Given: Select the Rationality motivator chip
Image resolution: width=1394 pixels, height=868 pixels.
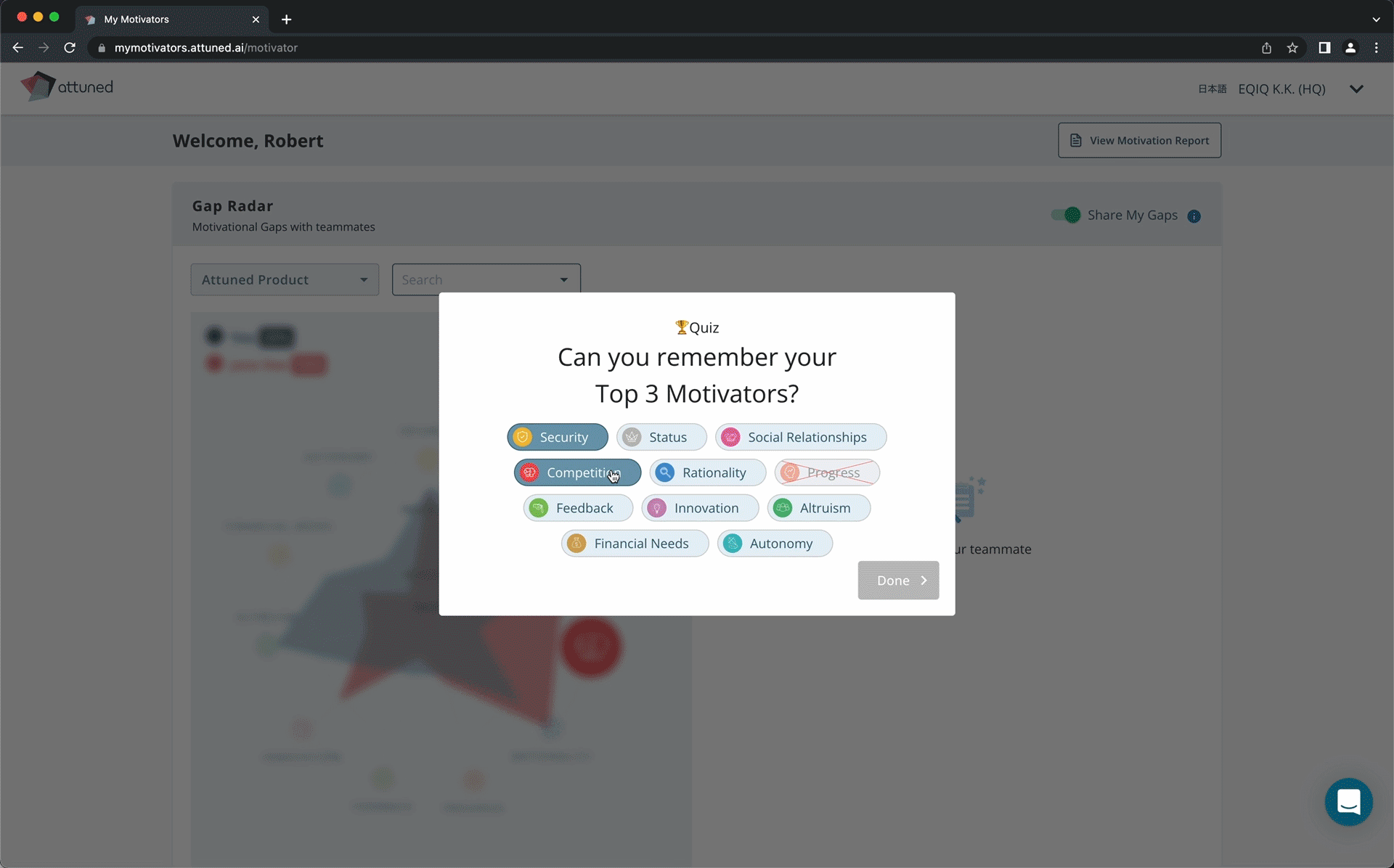Looking at the screenshot, I should click(x=708, y=472).
